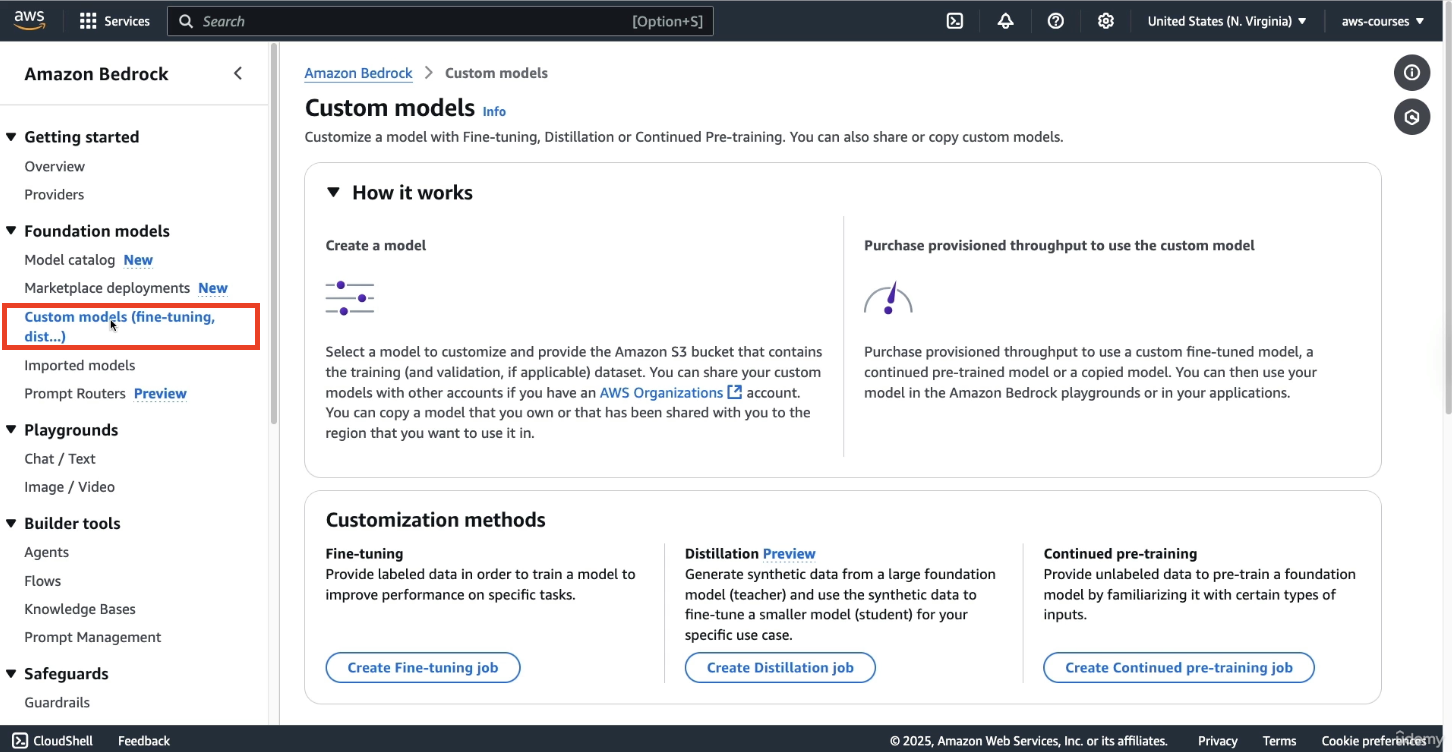This screenshot has width=1452, height=752.
Task: Click the Amazon Bedrock breadcrumb link
Action: coord(359,73)
